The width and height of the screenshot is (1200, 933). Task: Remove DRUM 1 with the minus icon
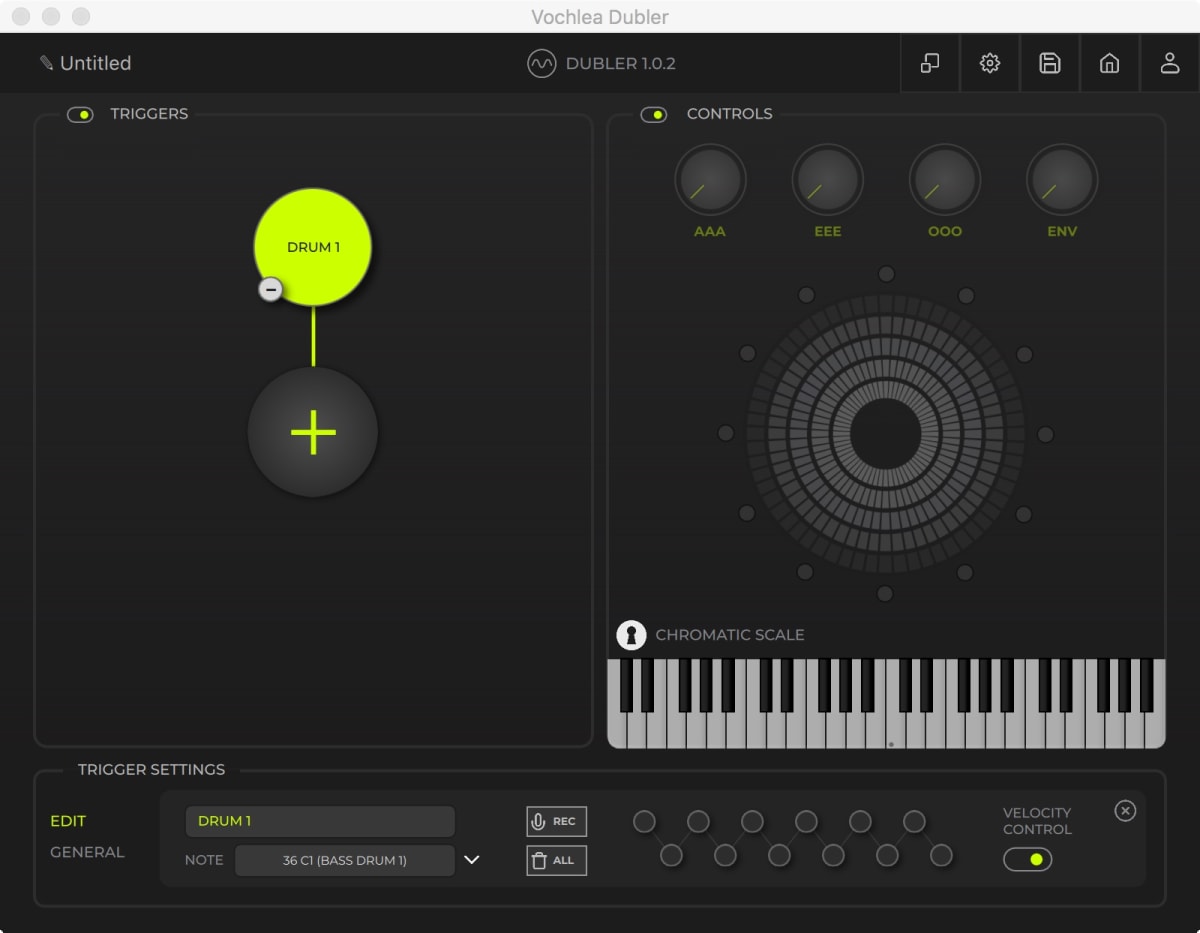click(x=270, y=289)
